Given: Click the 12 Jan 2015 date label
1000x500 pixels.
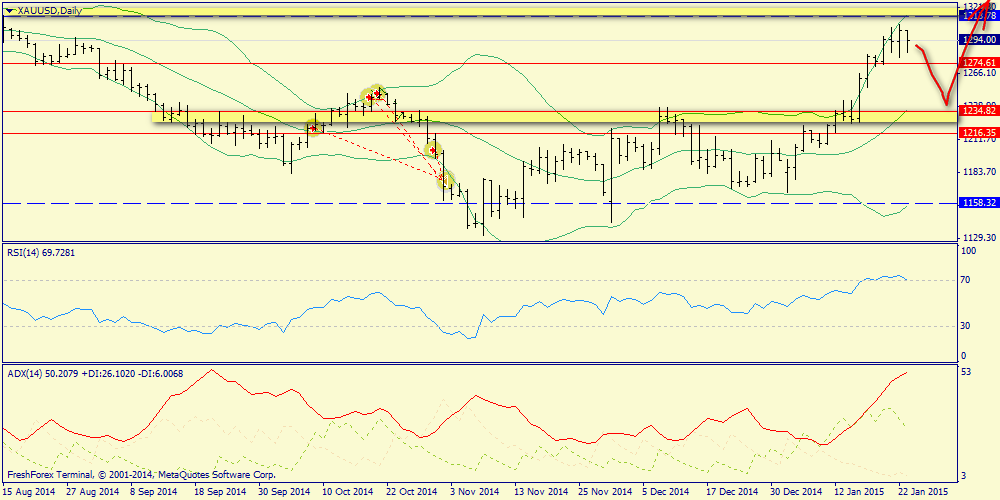Looking at the screenshot, I should pos(857,492).
